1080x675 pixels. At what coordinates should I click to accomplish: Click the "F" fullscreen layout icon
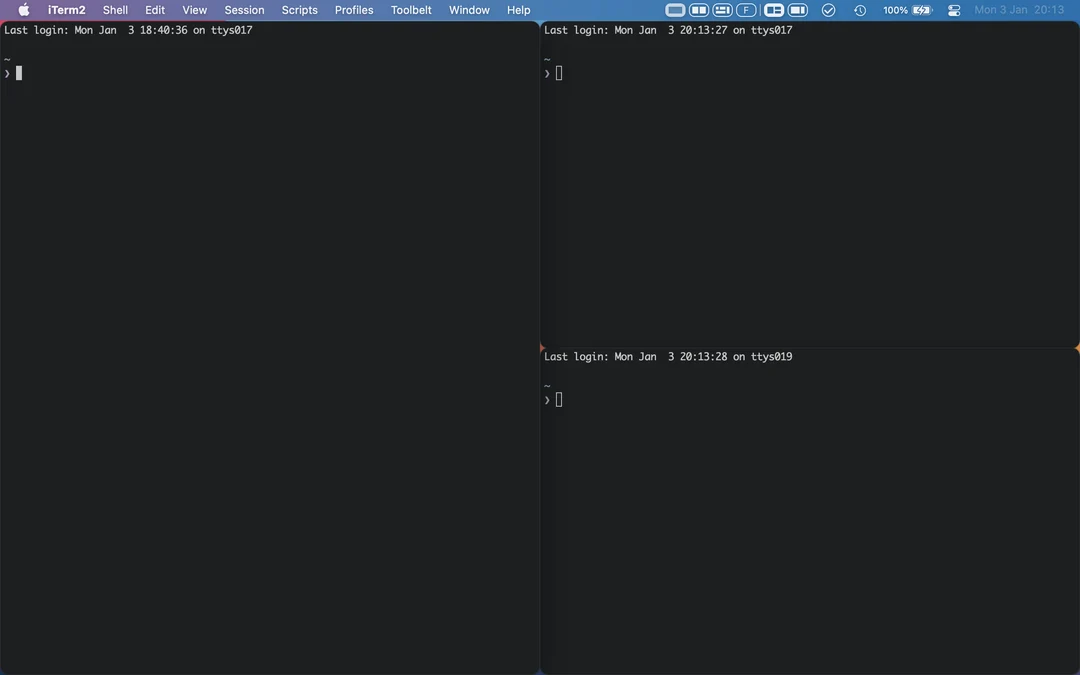(x=746, y=9)
